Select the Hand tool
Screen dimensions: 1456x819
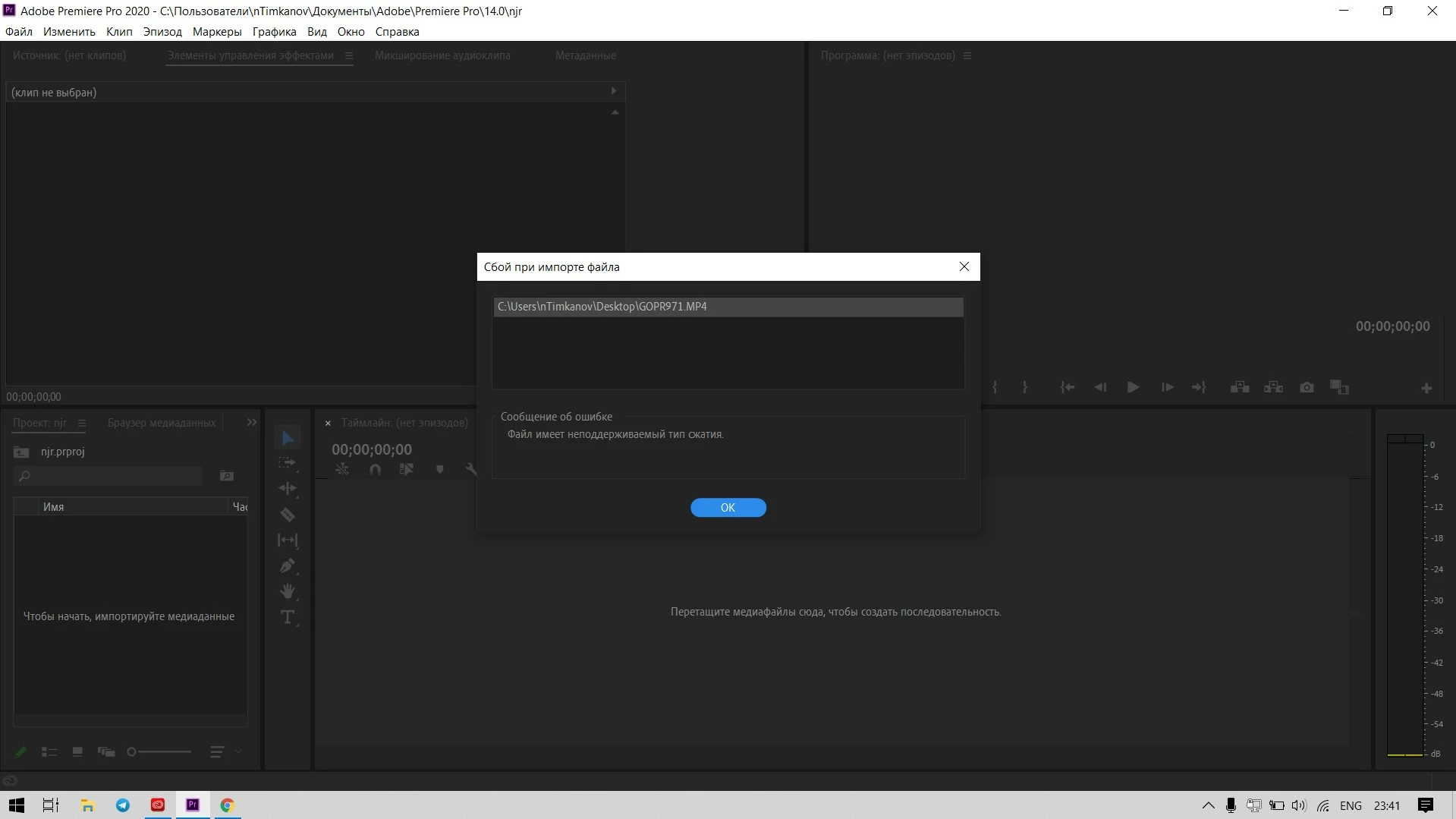click(288, 591)
